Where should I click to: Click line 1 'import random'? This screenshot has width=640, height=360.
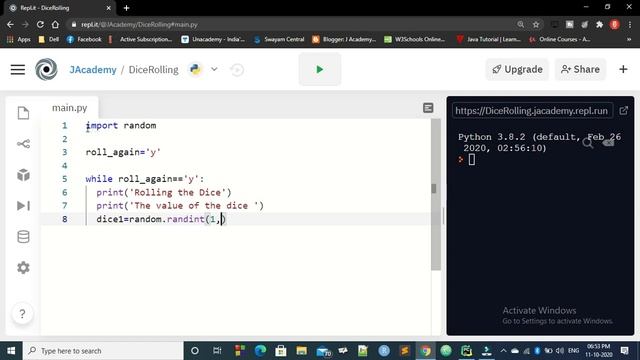click(x=121, y=125)
